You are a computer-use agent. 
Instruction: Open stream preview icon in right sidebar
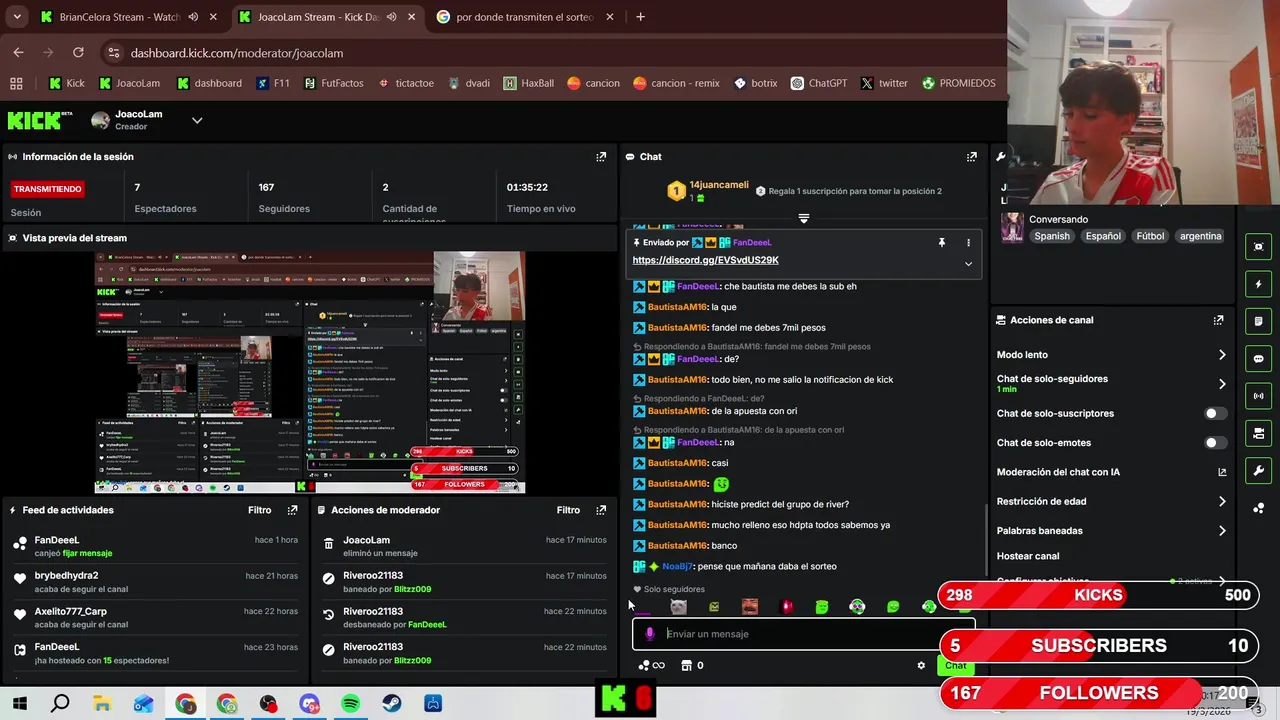1258,247
